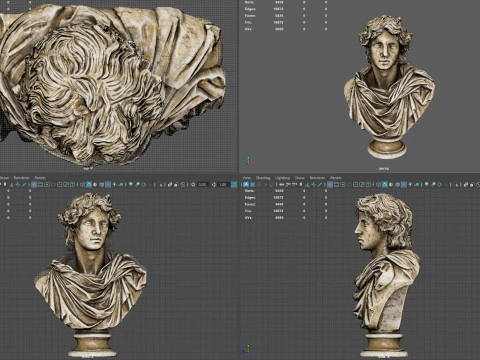
Task: Click the exposure value field showing 0.00
Action: click(203, 184)
